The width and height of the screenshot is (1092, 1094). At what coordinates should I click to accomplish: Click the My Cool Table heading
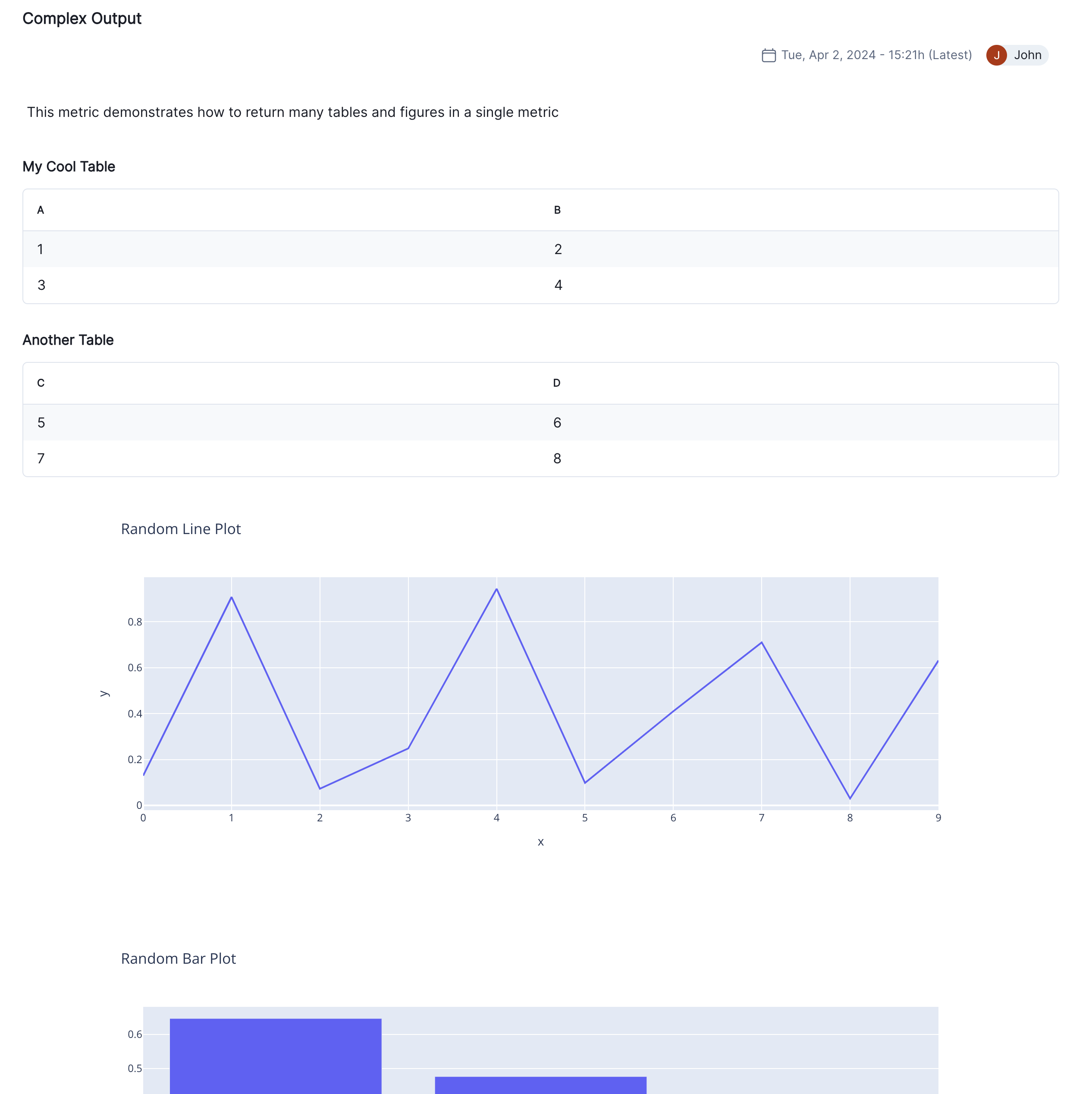coord(69,167)
